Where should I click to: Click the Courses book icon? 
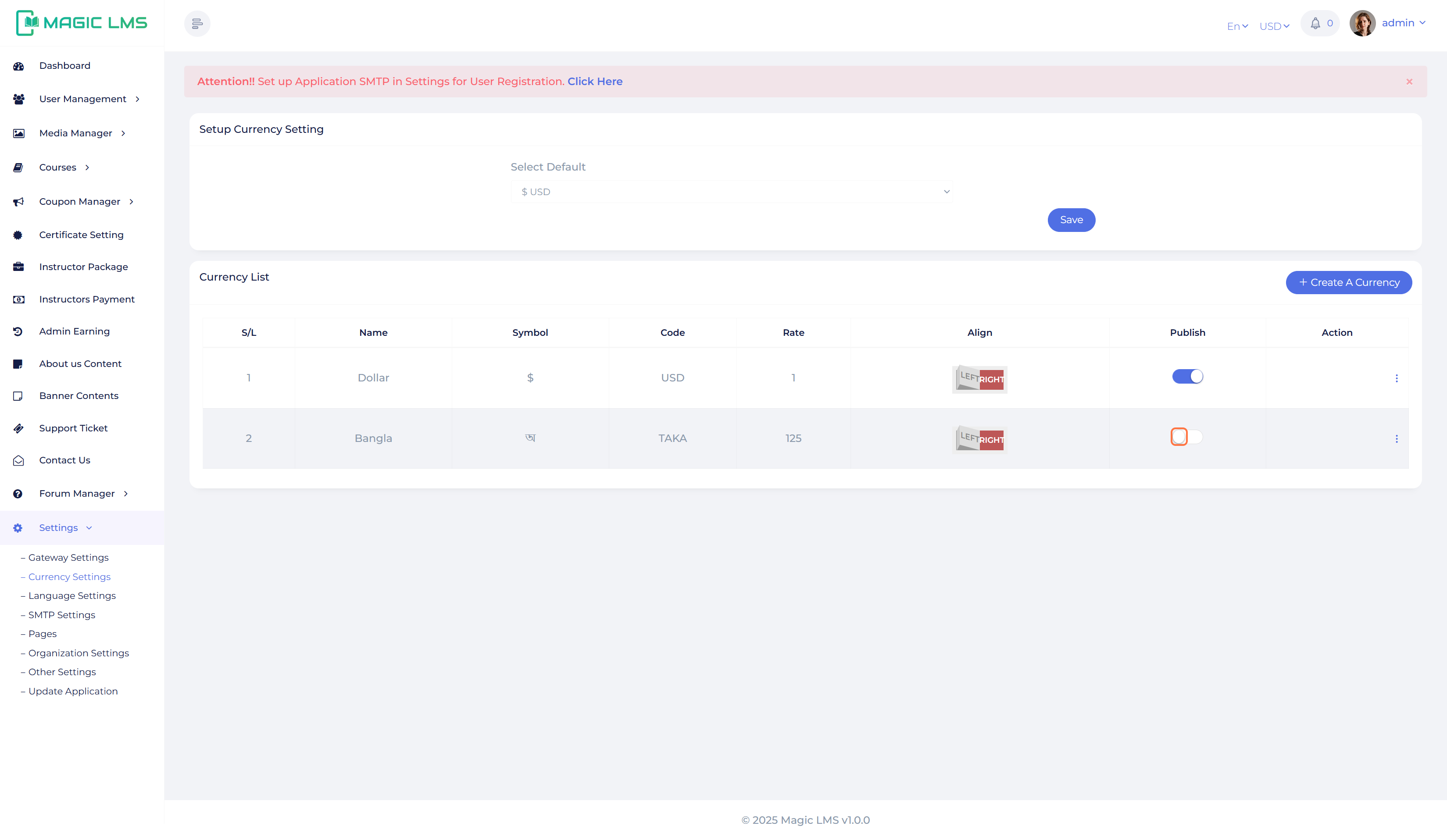pyautogui.click(x=18, y=167)
